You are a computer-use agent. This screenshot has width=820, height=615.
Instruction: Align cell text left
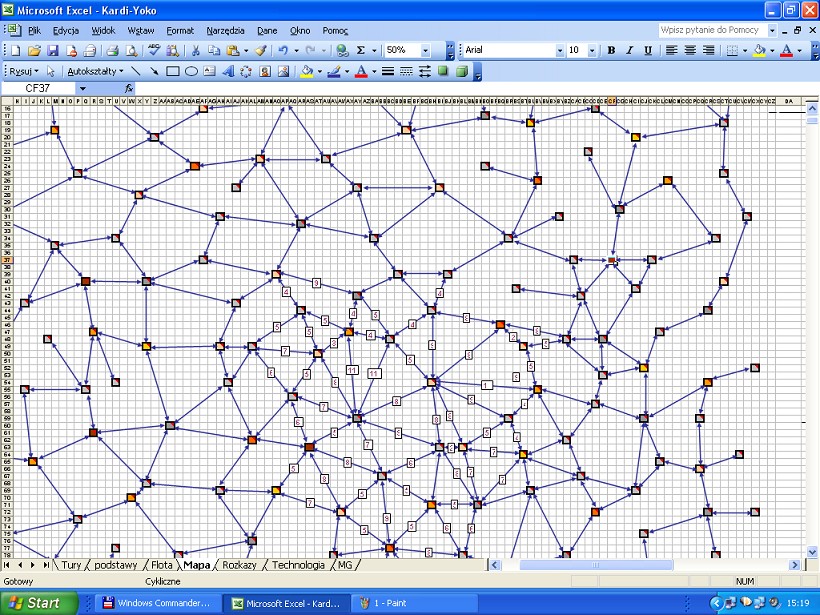point(671,50)
